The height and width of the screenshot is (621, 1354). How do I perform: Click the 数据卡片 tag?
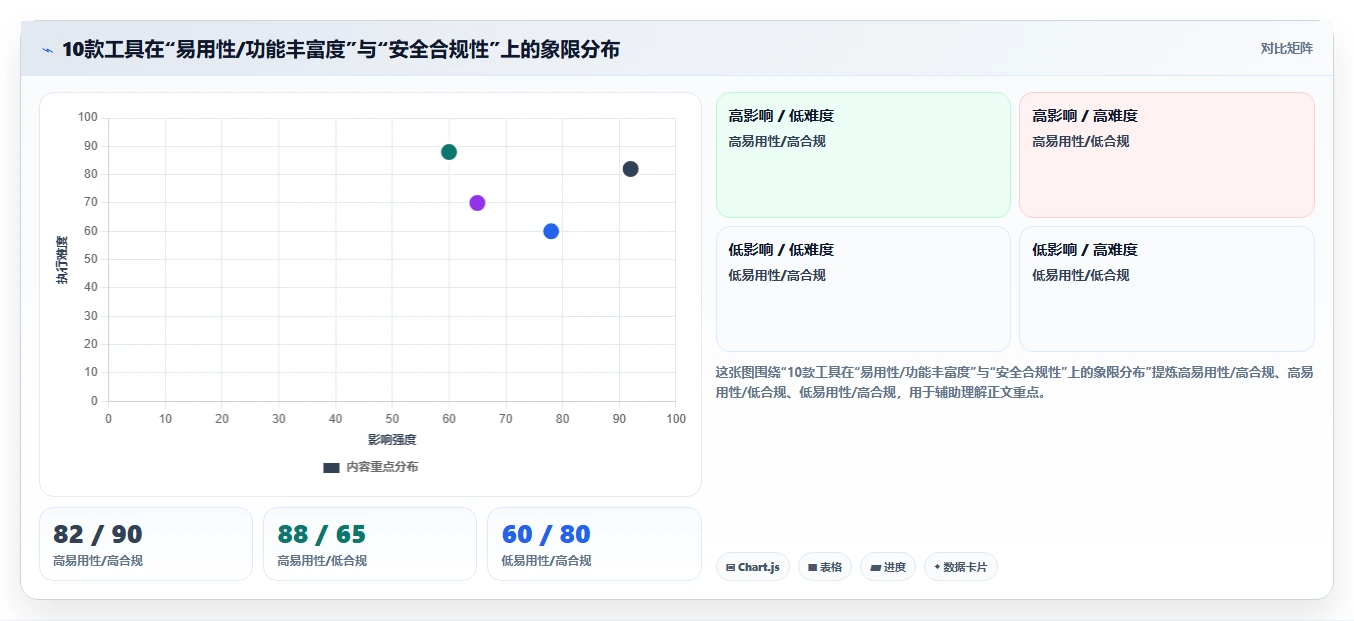pos(961,567)
